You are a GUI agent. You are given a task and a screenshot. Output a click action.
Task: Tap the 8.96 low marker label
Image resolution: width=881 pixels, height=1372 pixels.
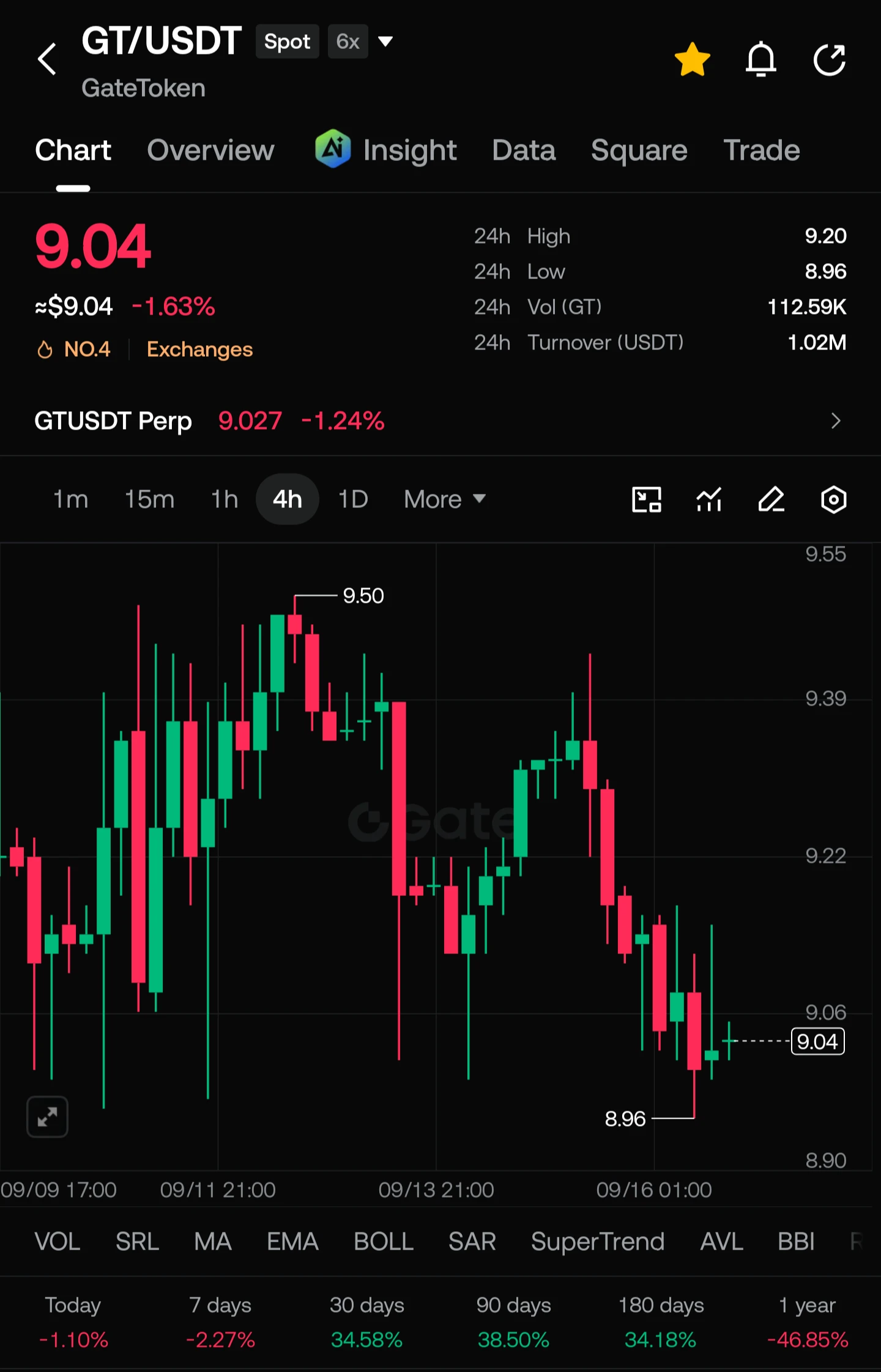[625, 1119]
